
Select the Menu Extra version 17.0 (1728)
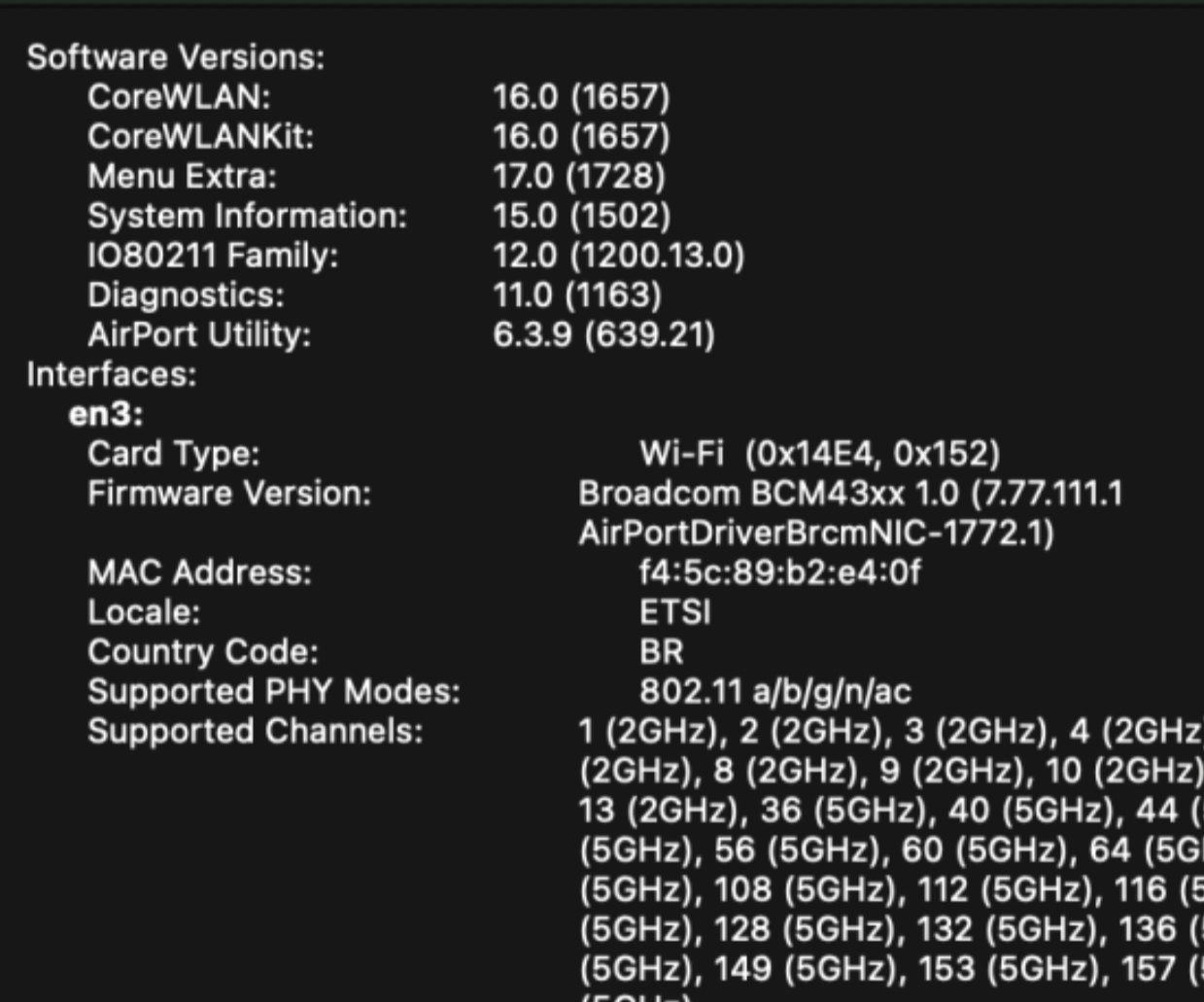click(579, 176)
